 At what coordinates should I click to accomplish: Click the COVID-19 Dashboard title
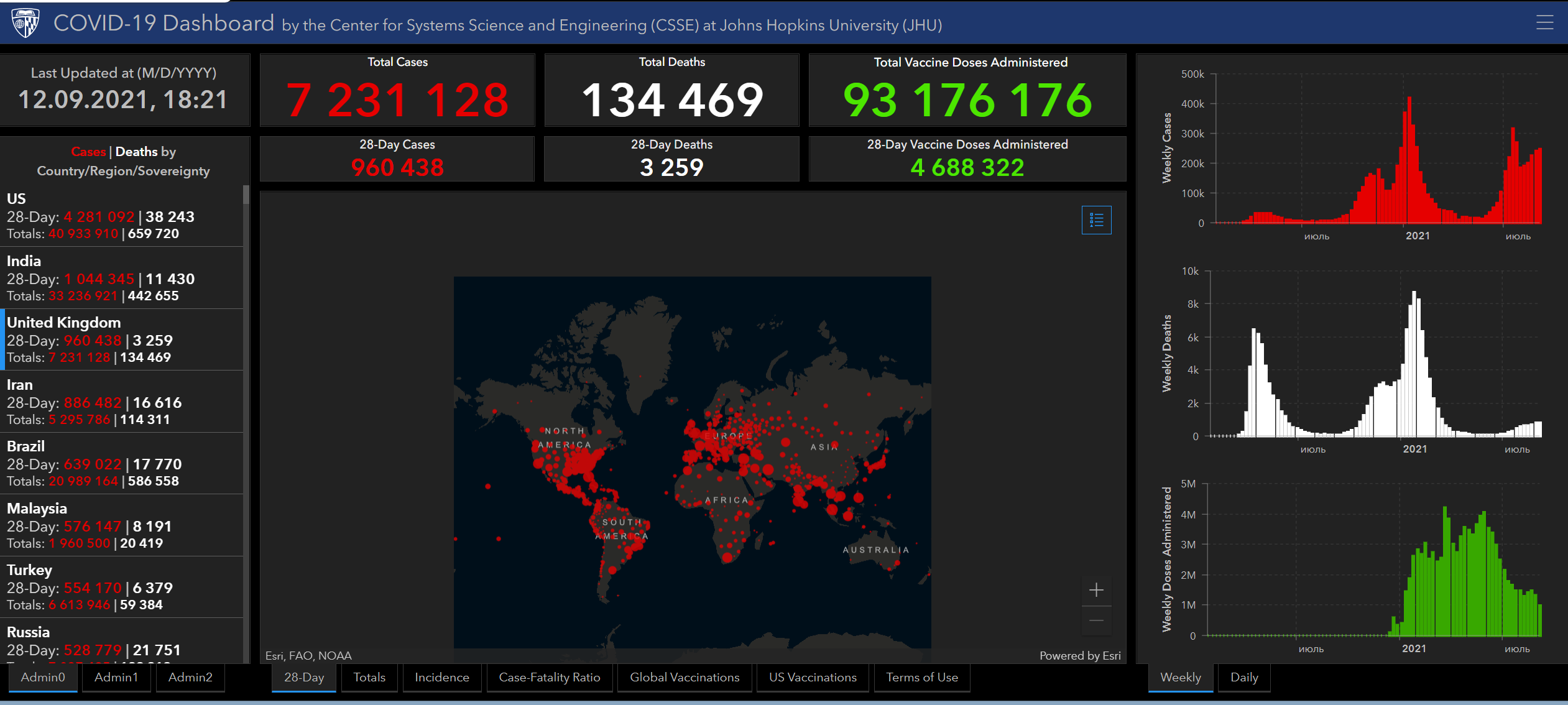point(164,23)
